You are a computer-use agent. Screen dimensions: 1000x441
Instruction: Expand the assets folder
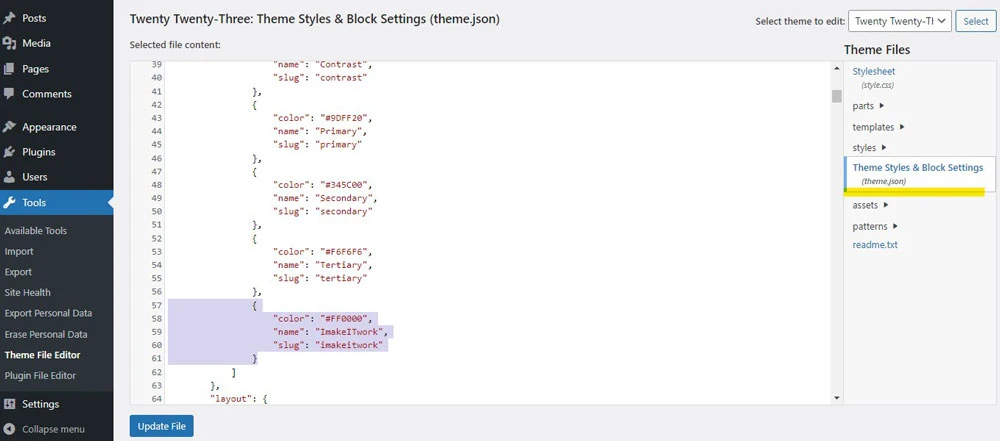[x=871, y=205]
